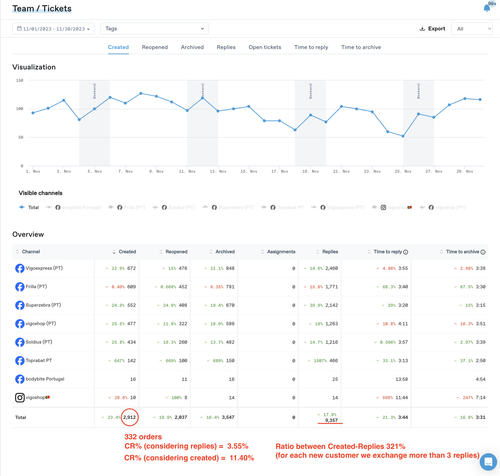Show Toprabat PT channel in the chart
The height and width of the screenshot is (476, 500).
tap(282, 207)
